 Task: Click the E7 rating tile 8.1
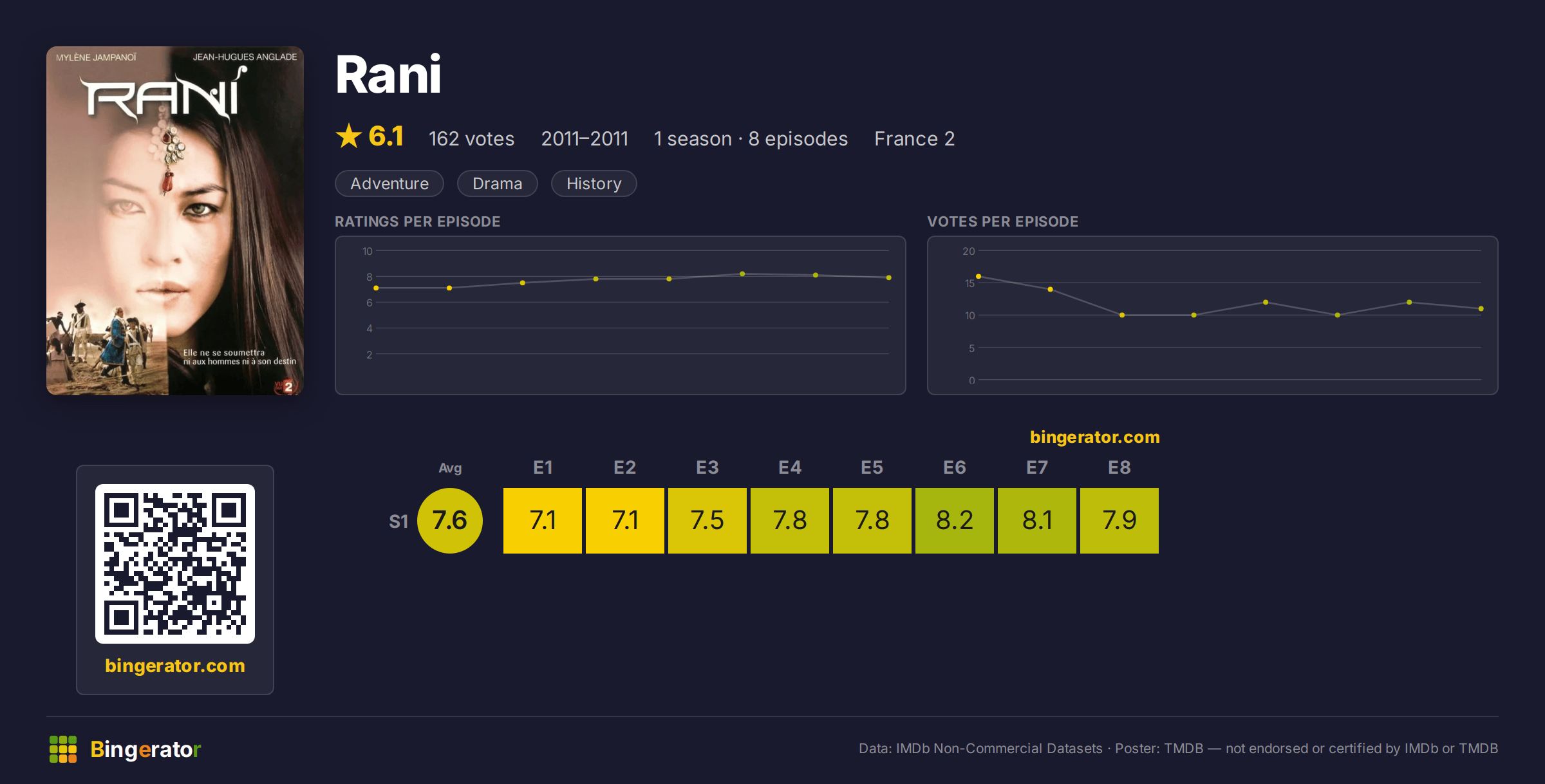click(1037, 521)
